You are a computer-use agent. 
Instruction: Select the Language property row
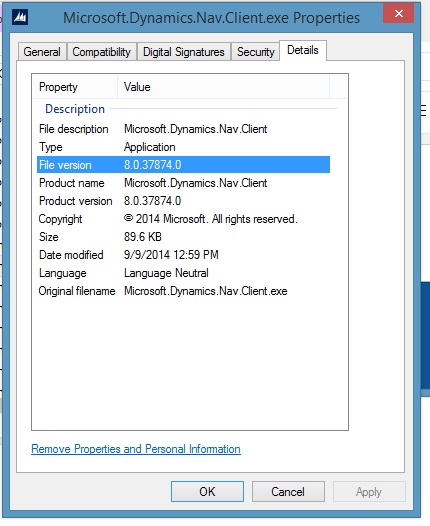(x=183, y=273)
